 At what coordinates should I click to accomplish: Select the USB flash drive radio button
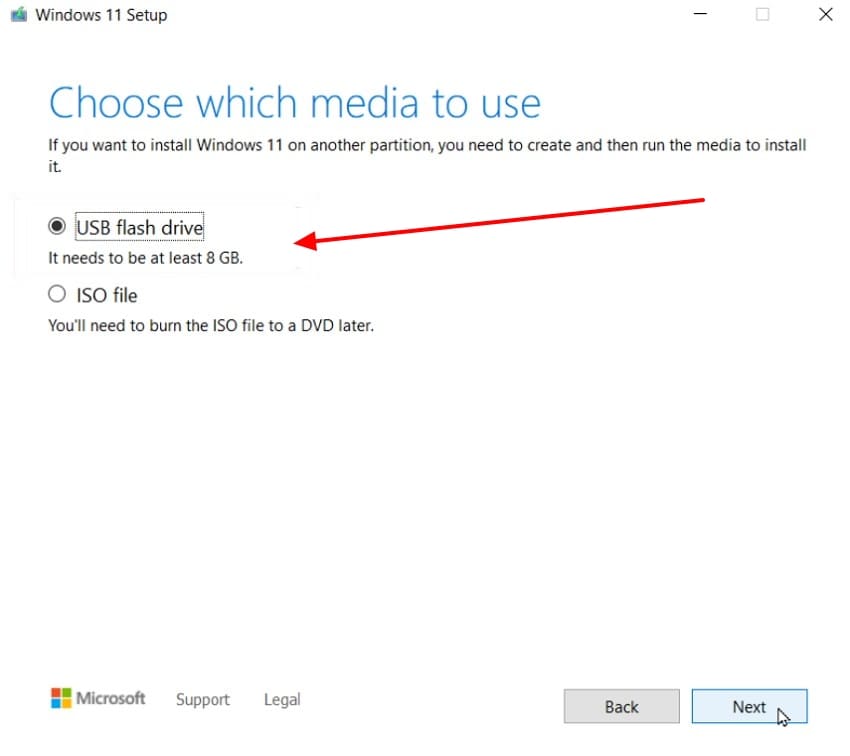pyautogui.click(x=57, y=227)
